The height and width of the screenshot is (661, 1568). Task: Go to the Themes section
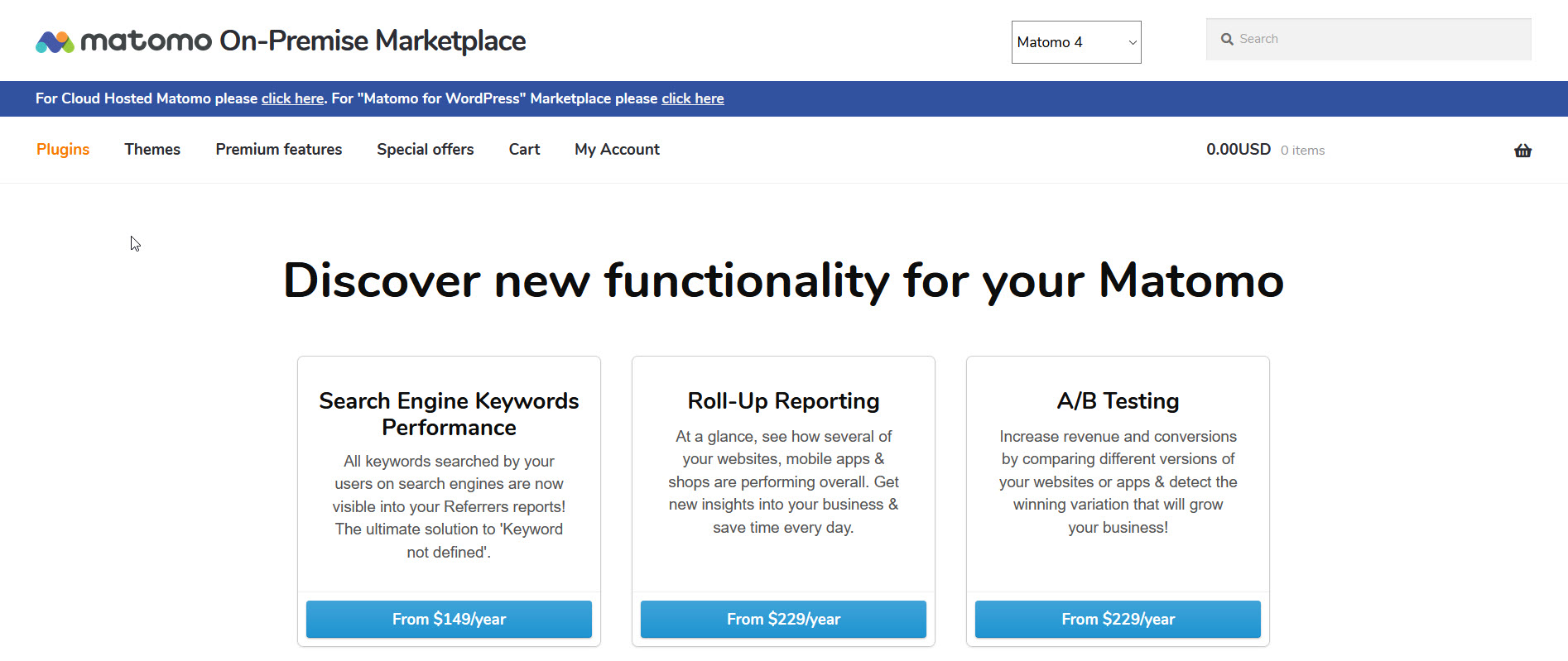click(x=152, y=150)
